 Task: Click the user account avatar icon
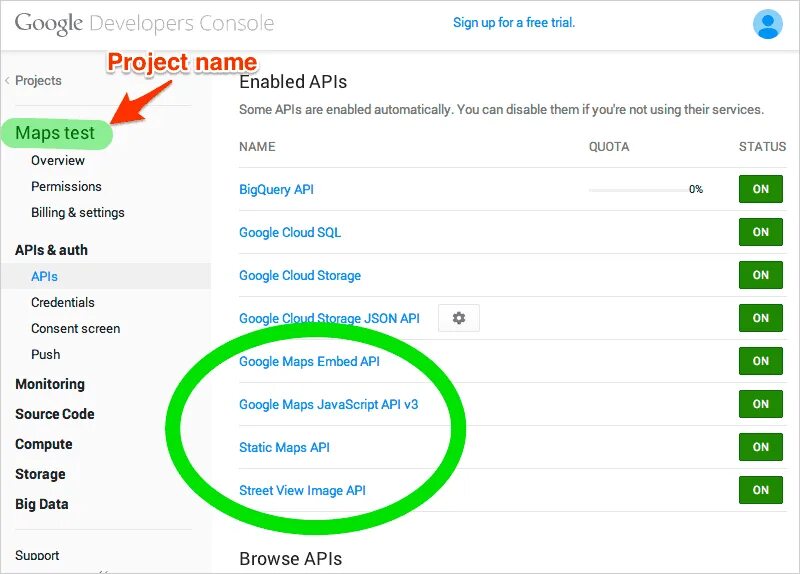768,24
